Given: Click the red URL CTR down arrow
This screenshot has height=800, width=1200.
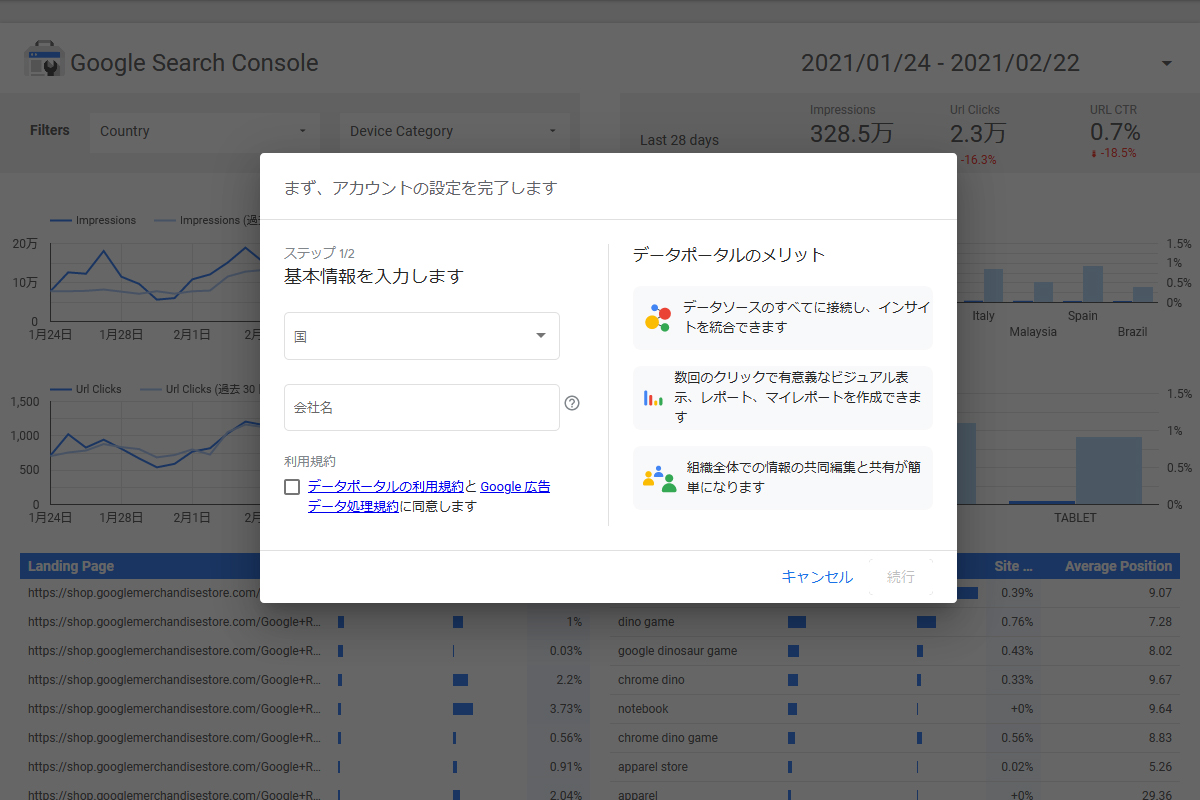Looking at the screenshot, I should (x=1094, y=154).
